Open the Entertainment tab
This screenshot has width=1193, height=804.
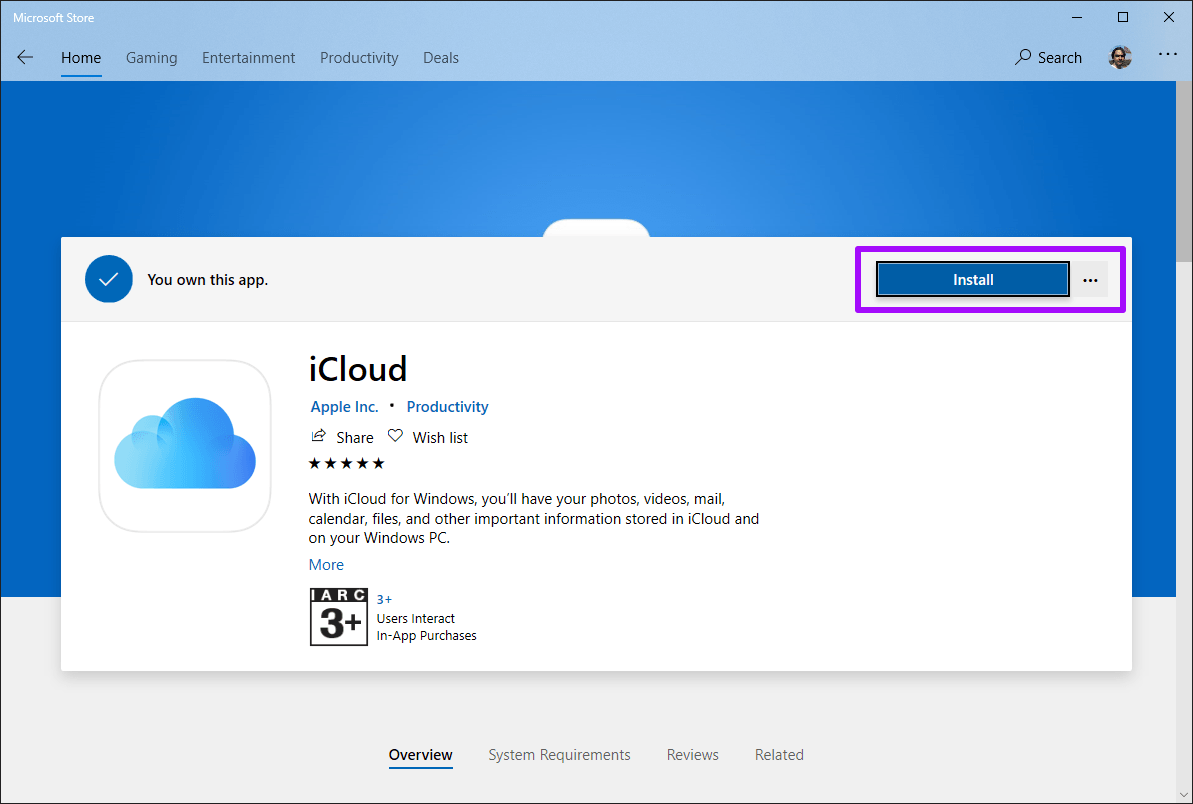[249, 58]
